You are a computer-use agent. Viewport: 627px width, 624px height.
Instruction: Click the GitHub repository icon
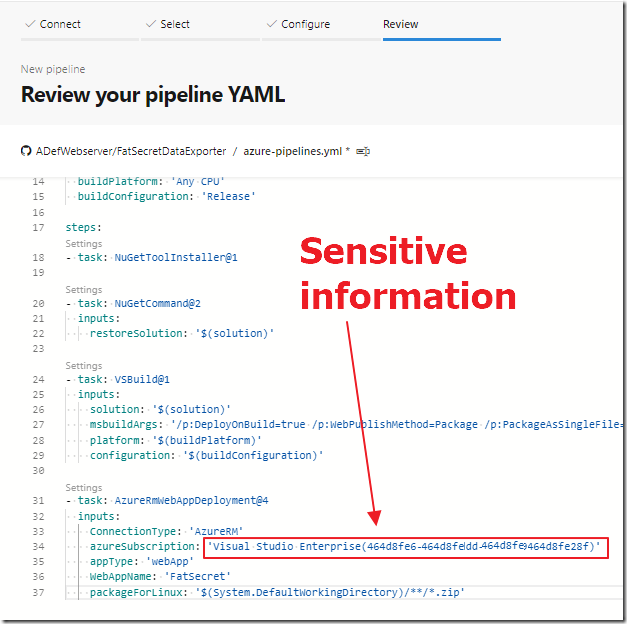pos(26,151)
